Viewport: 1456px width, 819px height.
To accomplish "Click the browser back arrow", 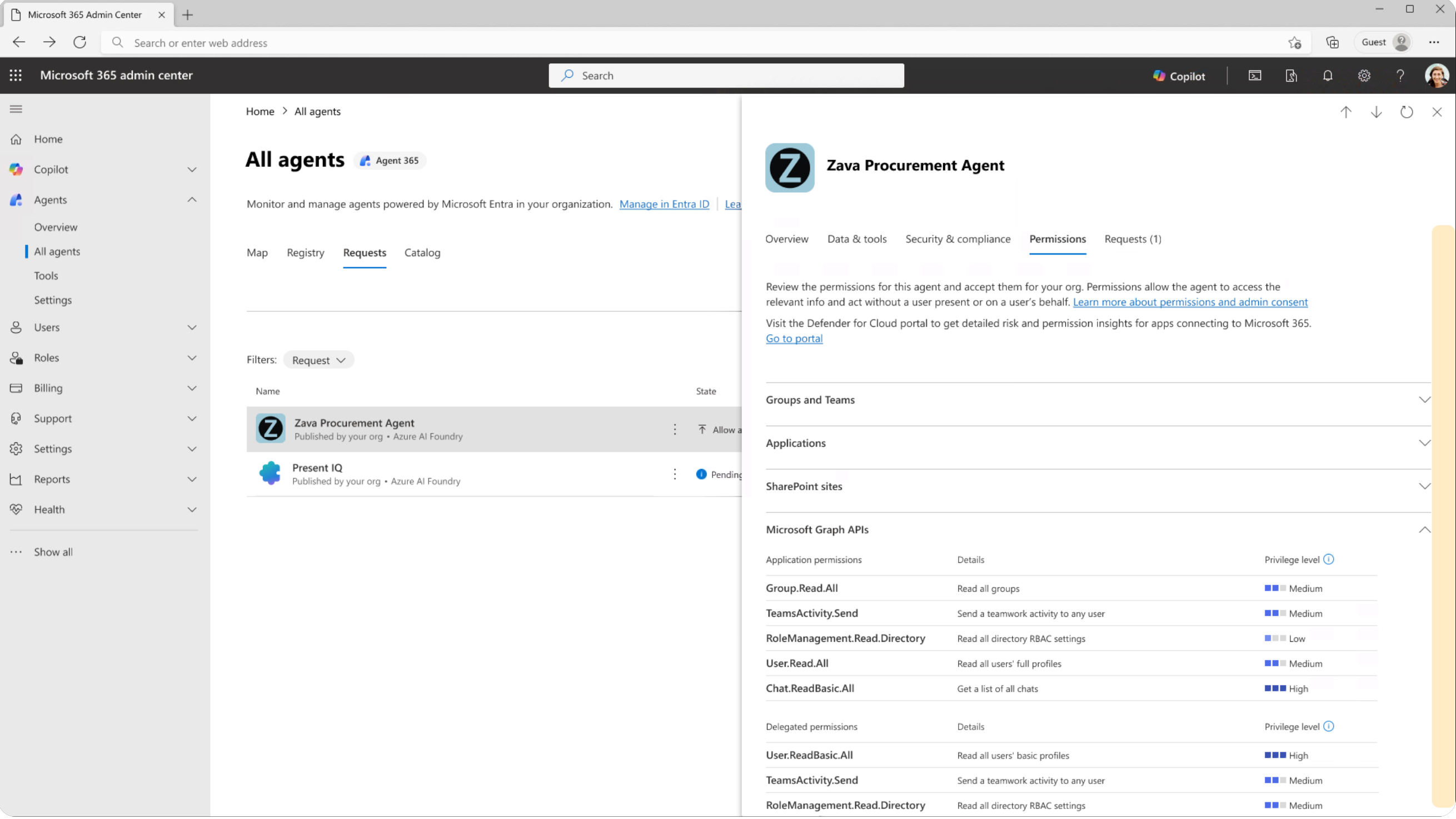I will (19, 42).
